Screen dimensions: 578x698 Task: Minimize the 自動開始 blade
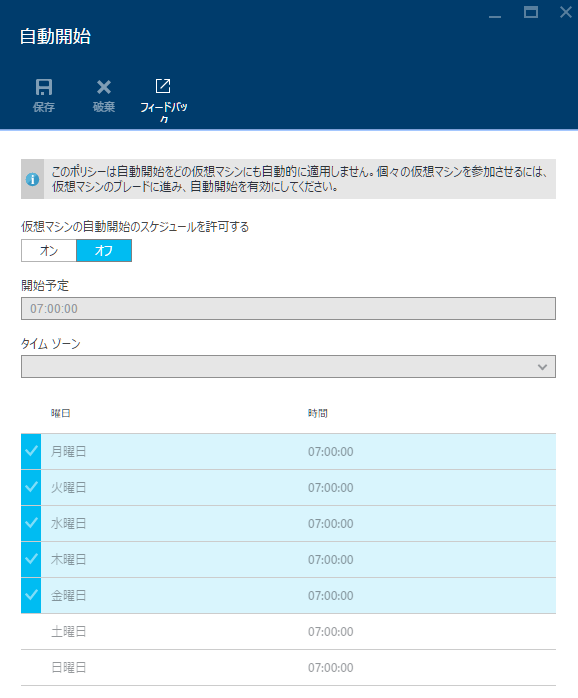click(495, 16)
